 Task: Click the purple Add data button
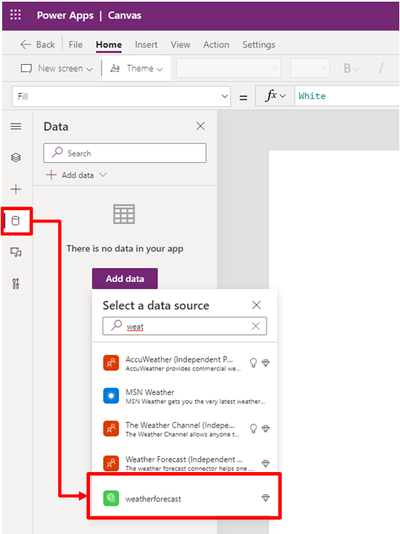tap(125, 279)
